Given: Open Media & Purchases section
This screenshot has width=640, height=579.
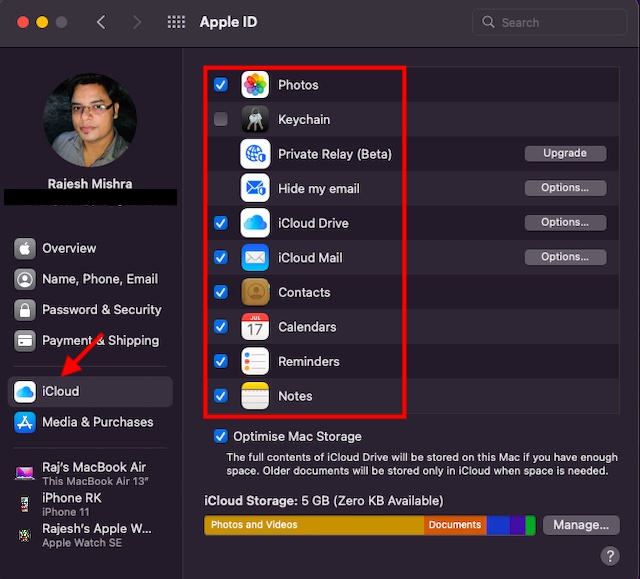Looking at the screenshot, I should (x=90, y=422).
